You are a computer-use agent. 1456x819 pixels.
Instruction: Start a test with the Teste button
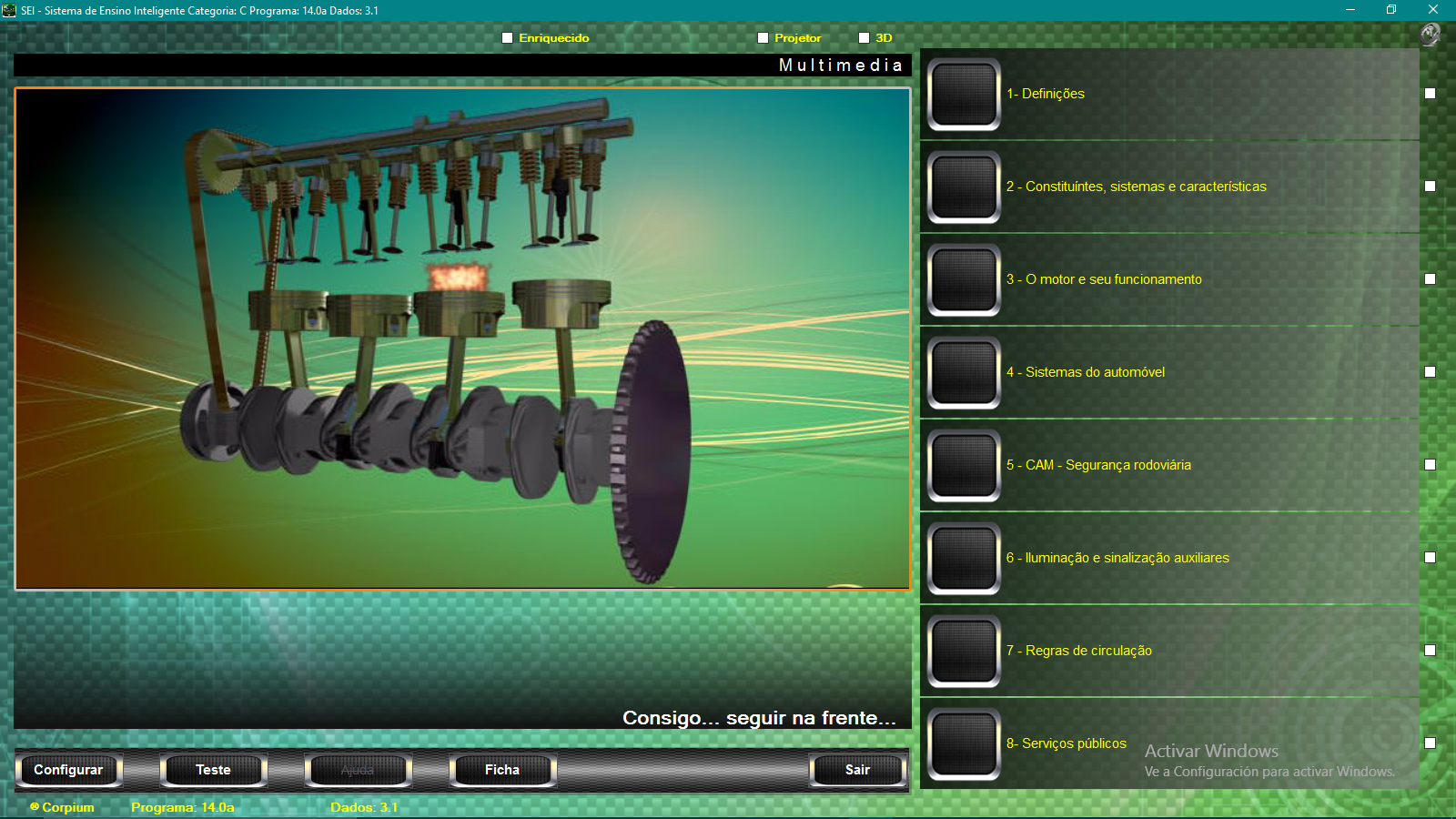pos(213,770)
